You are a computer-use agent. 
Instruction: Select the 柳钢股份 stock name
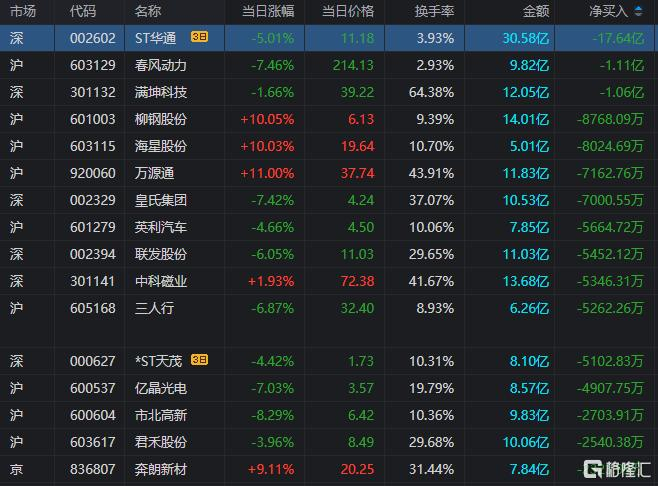pyautogui.click(x=161, y=119)
